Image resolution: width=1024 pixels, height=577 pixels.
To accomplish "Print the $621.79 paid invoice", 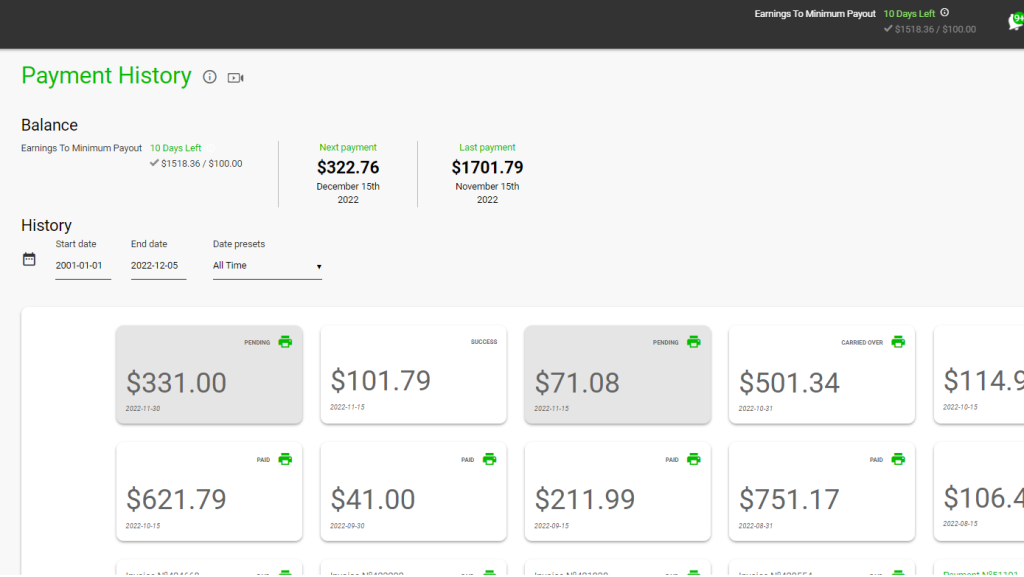I will 285,460.
